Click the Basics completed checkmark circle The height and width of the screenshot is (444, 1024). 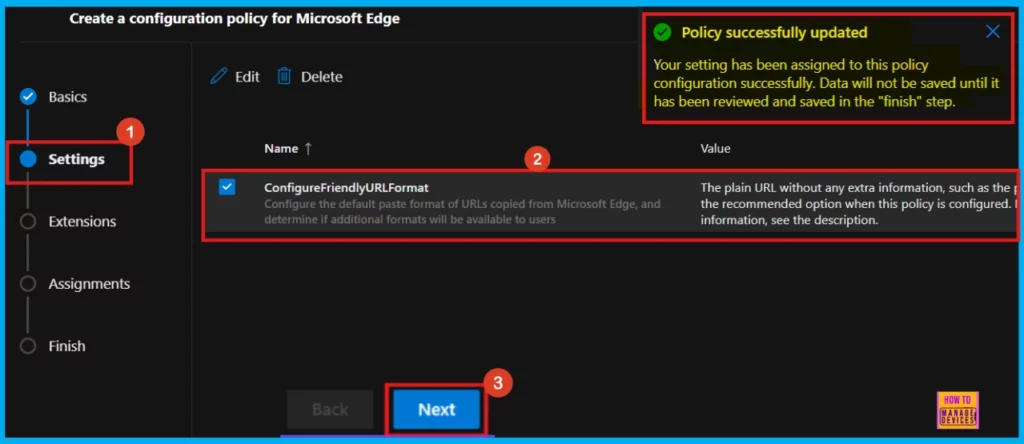[28, 97]
